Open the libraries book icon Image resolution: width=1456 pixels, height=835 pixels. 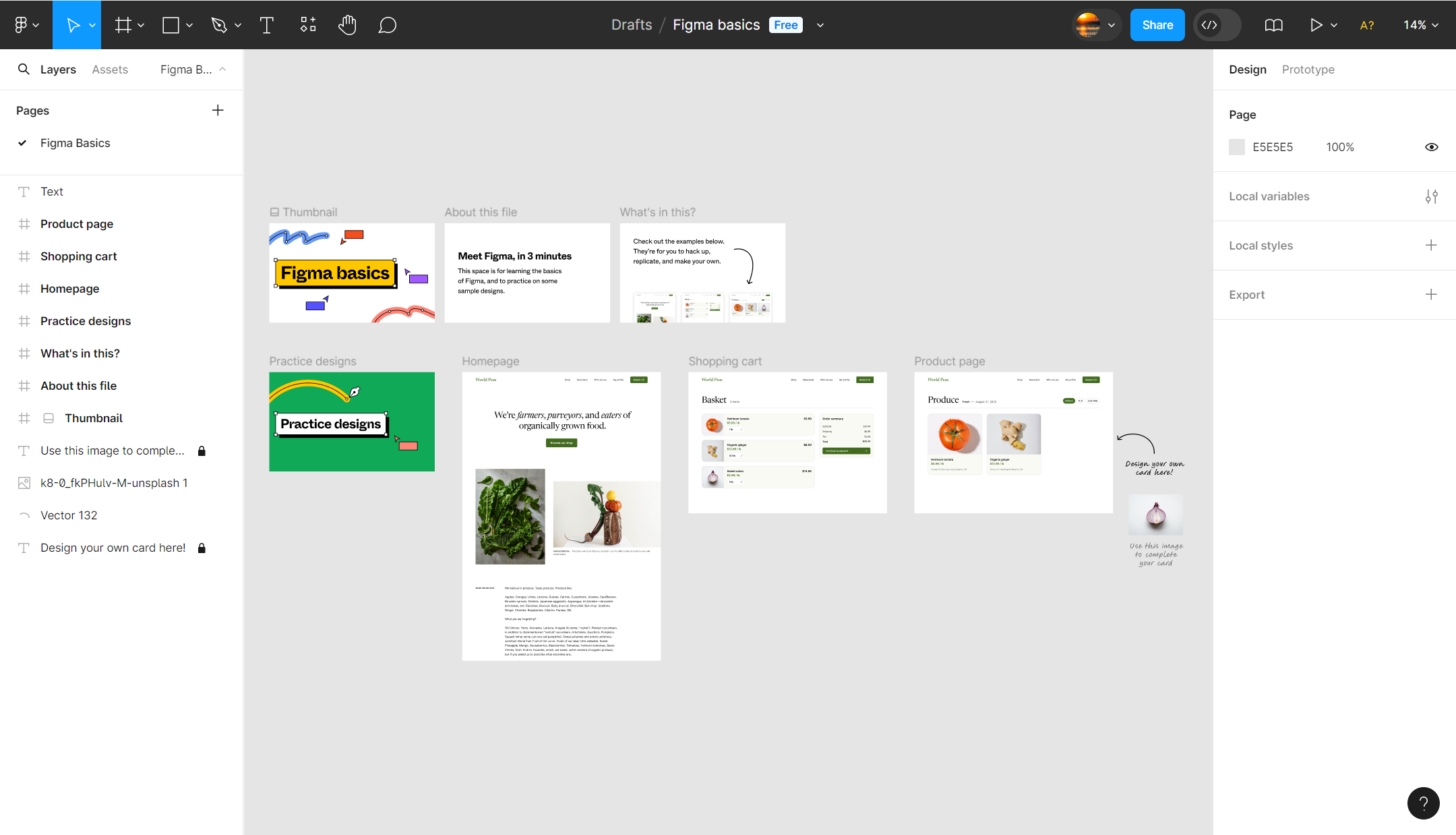coord(1273,25)
